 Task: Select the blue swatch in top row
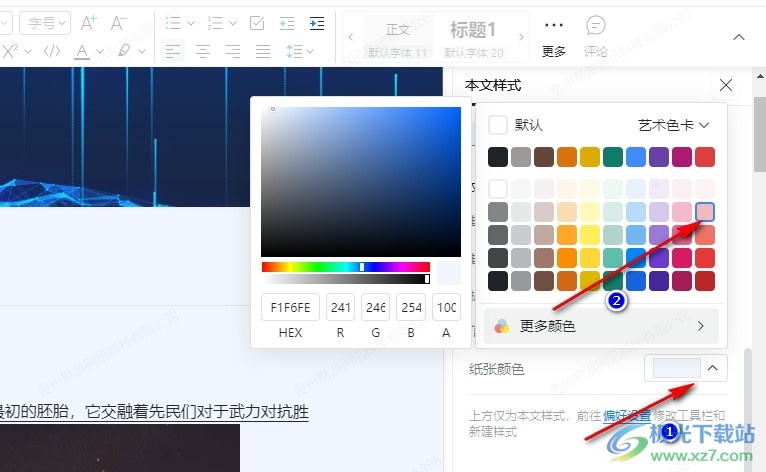click(636, 157)
